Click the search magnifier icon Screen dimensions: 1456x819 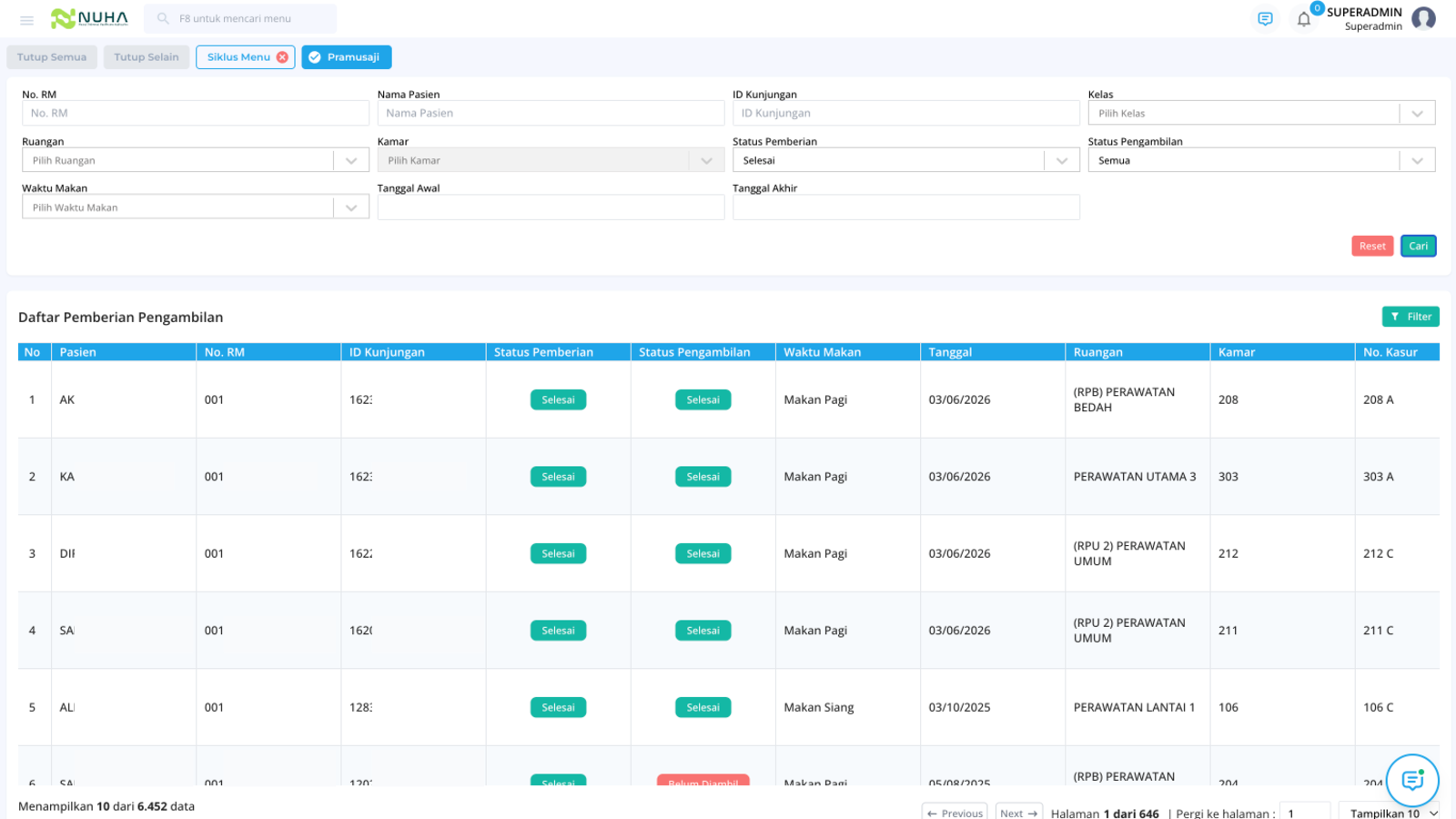point(163,18)
